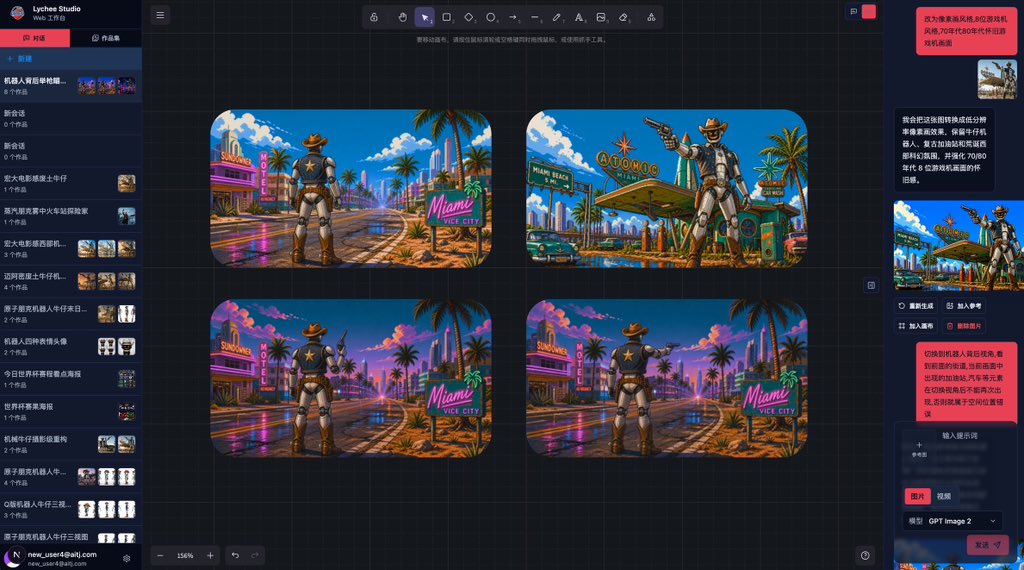Select the Arrow drawing tool
This screenshot has width=1024, height=570.
point(513,17)
